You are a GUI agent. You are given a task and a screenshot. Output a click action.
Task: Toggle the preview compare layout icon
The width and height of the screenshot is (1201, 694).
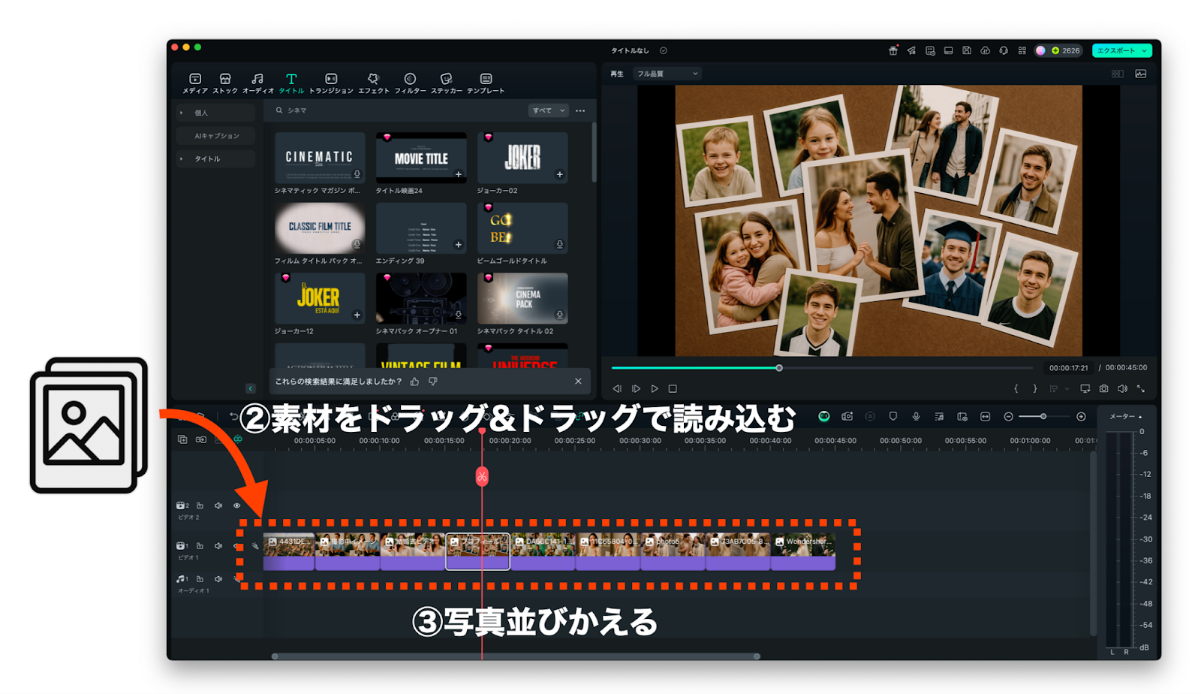pos(1117,74)
